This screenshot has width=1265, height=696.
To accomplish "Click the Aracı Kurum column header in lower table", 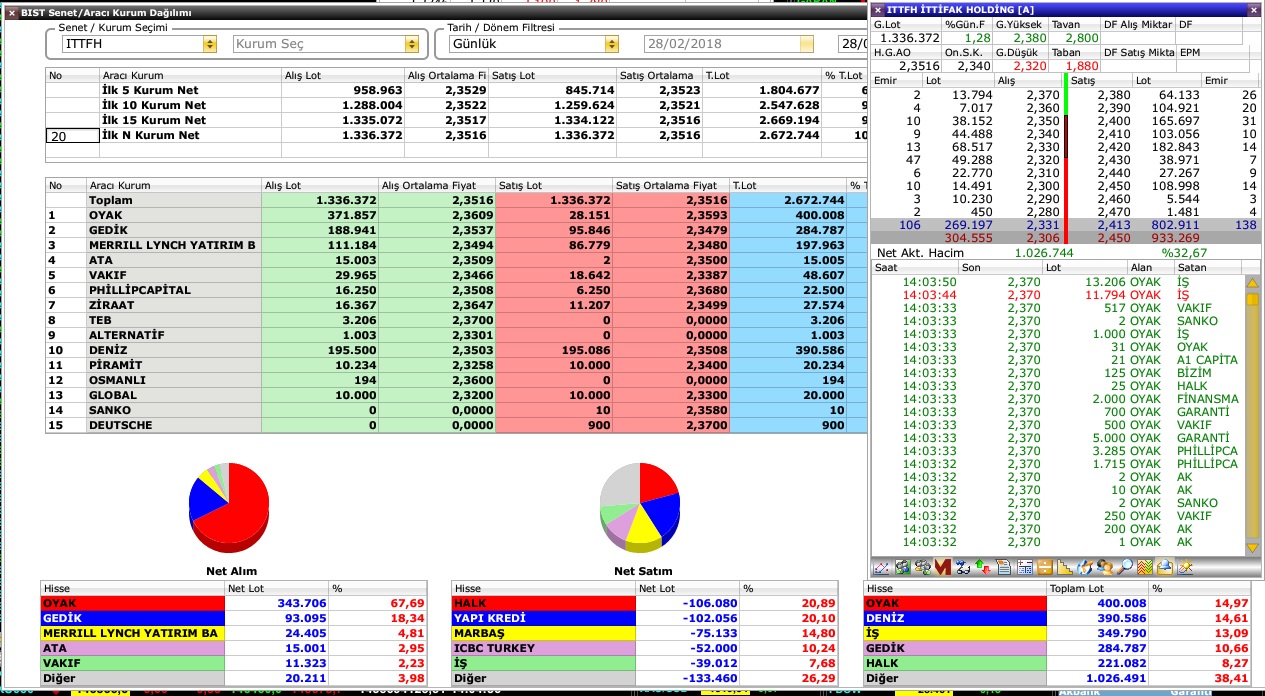I will tap(173, 185).
